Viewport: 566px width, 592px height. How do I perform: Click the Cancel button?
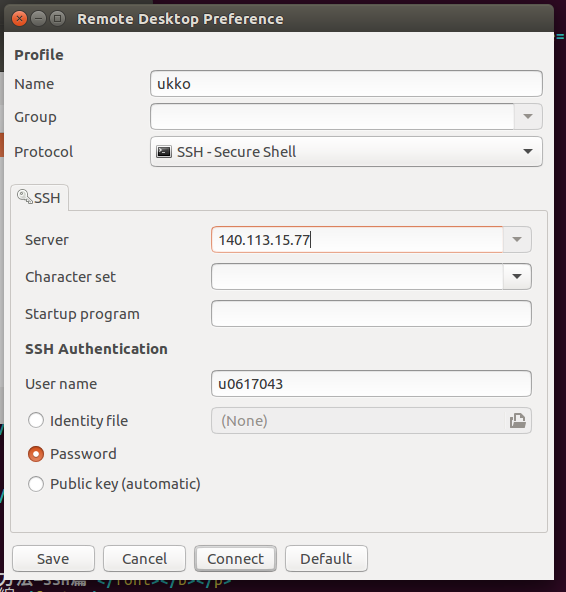point(144,558)
